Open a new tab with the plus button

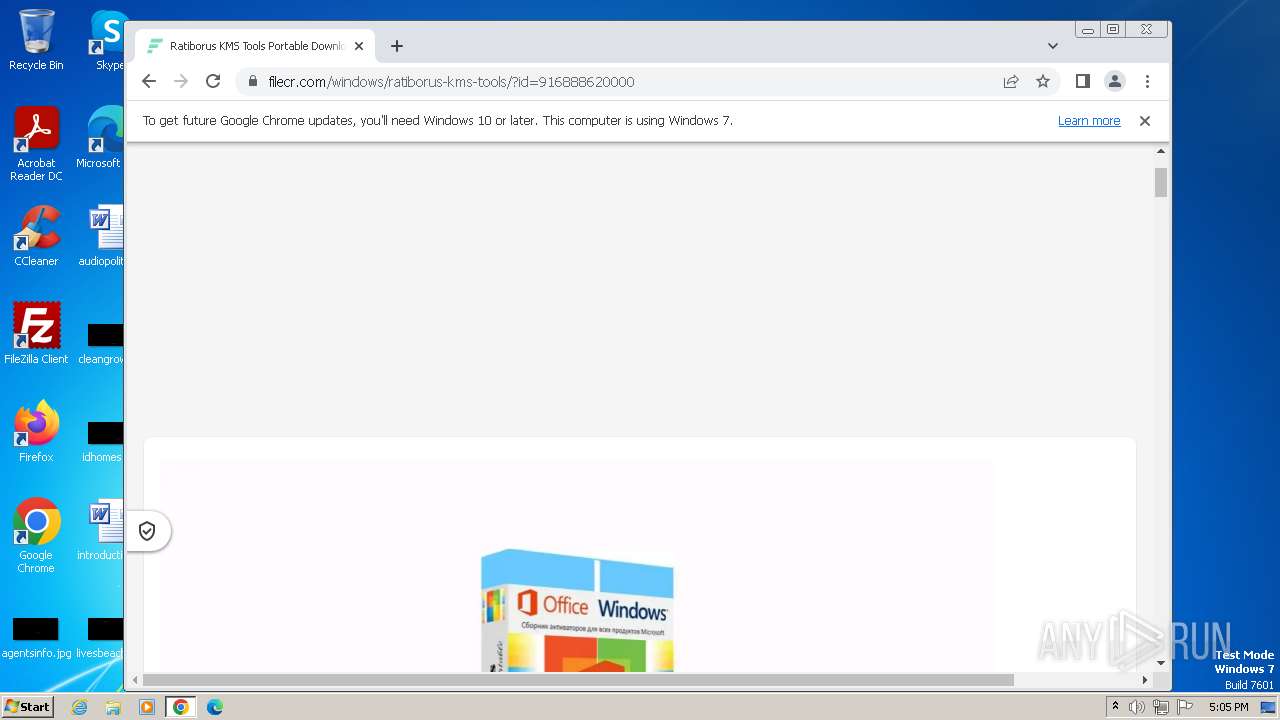397,46
